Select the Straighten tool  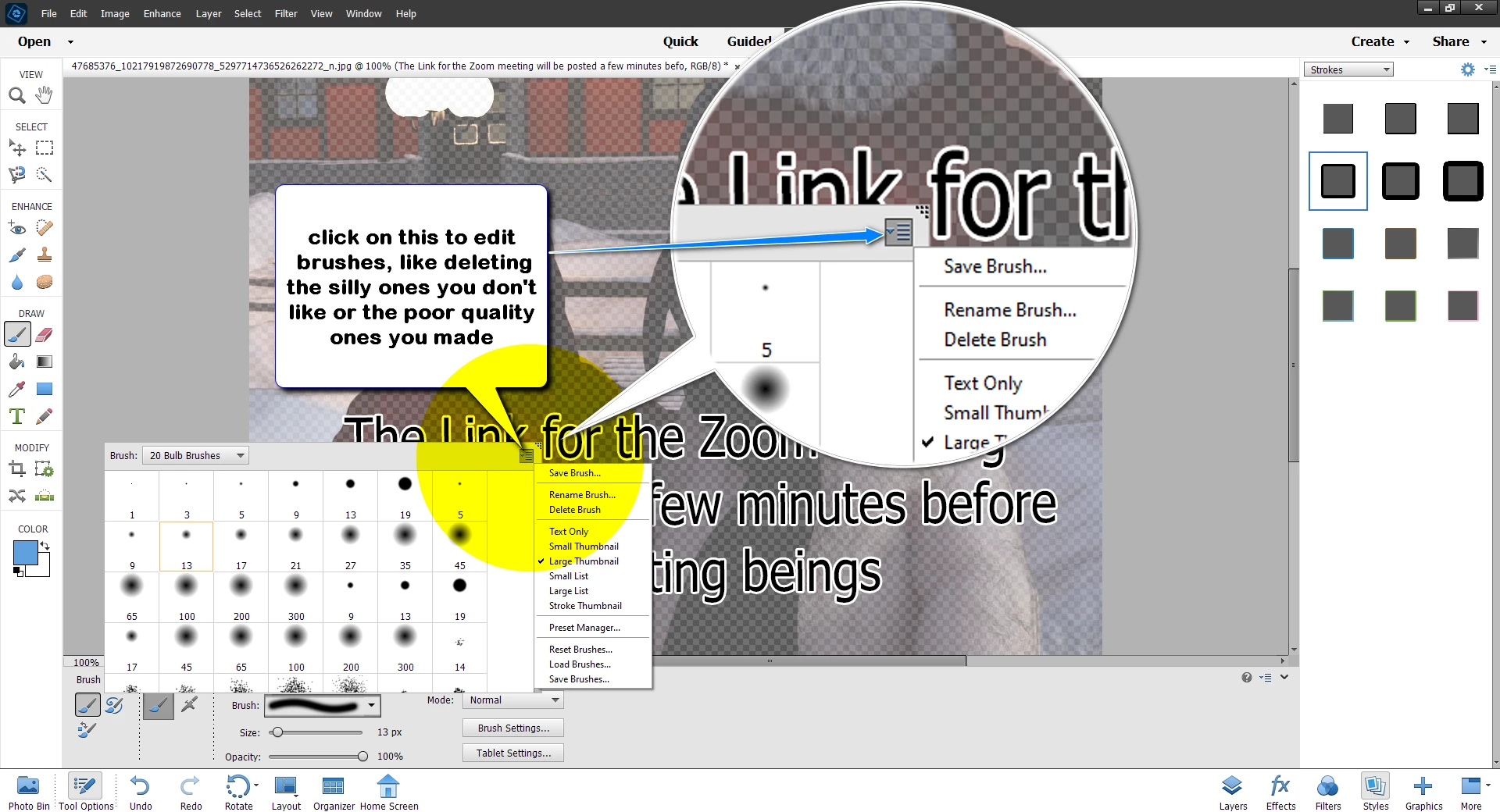(x=45, y=496)
